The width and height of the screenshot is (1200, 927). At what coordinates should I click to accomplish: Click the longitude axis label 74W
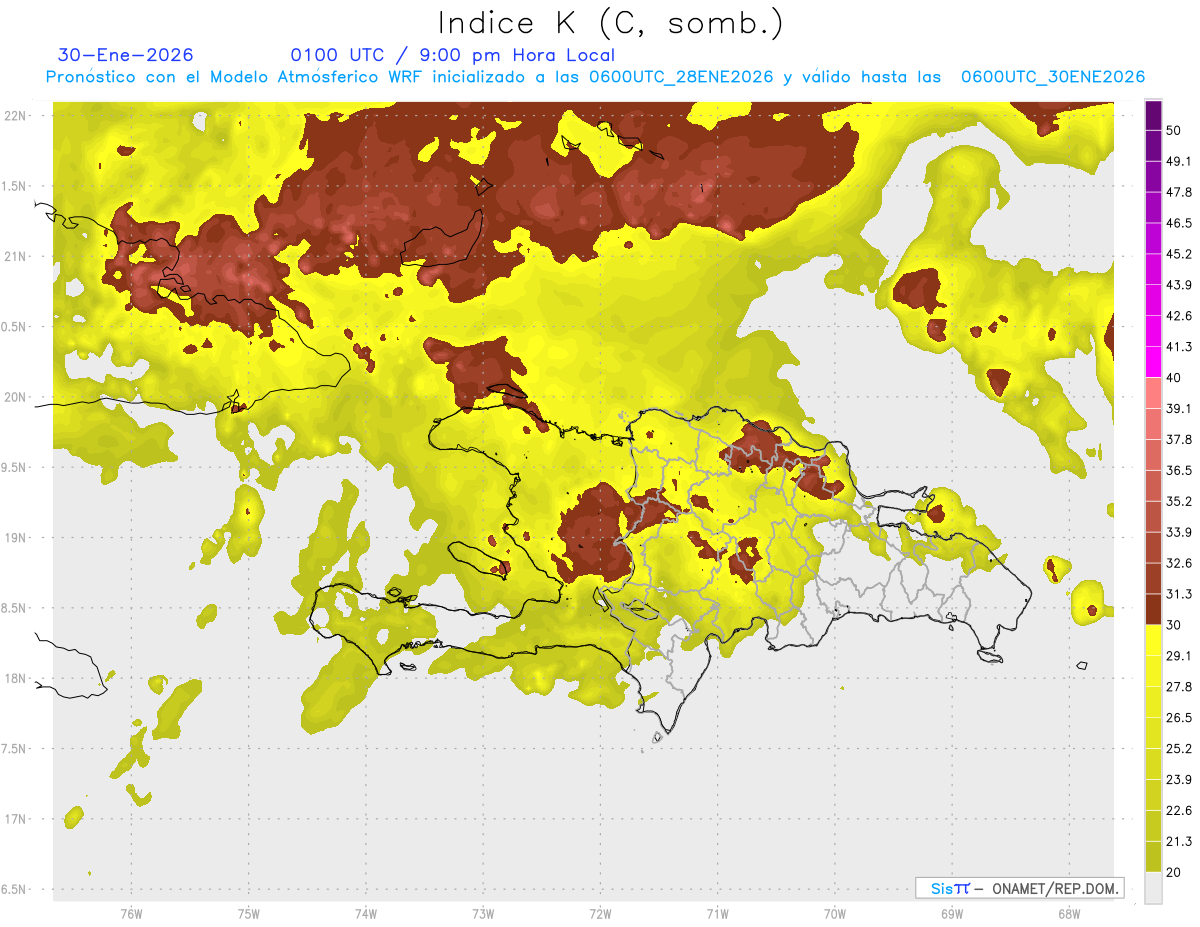coord(366,914)
